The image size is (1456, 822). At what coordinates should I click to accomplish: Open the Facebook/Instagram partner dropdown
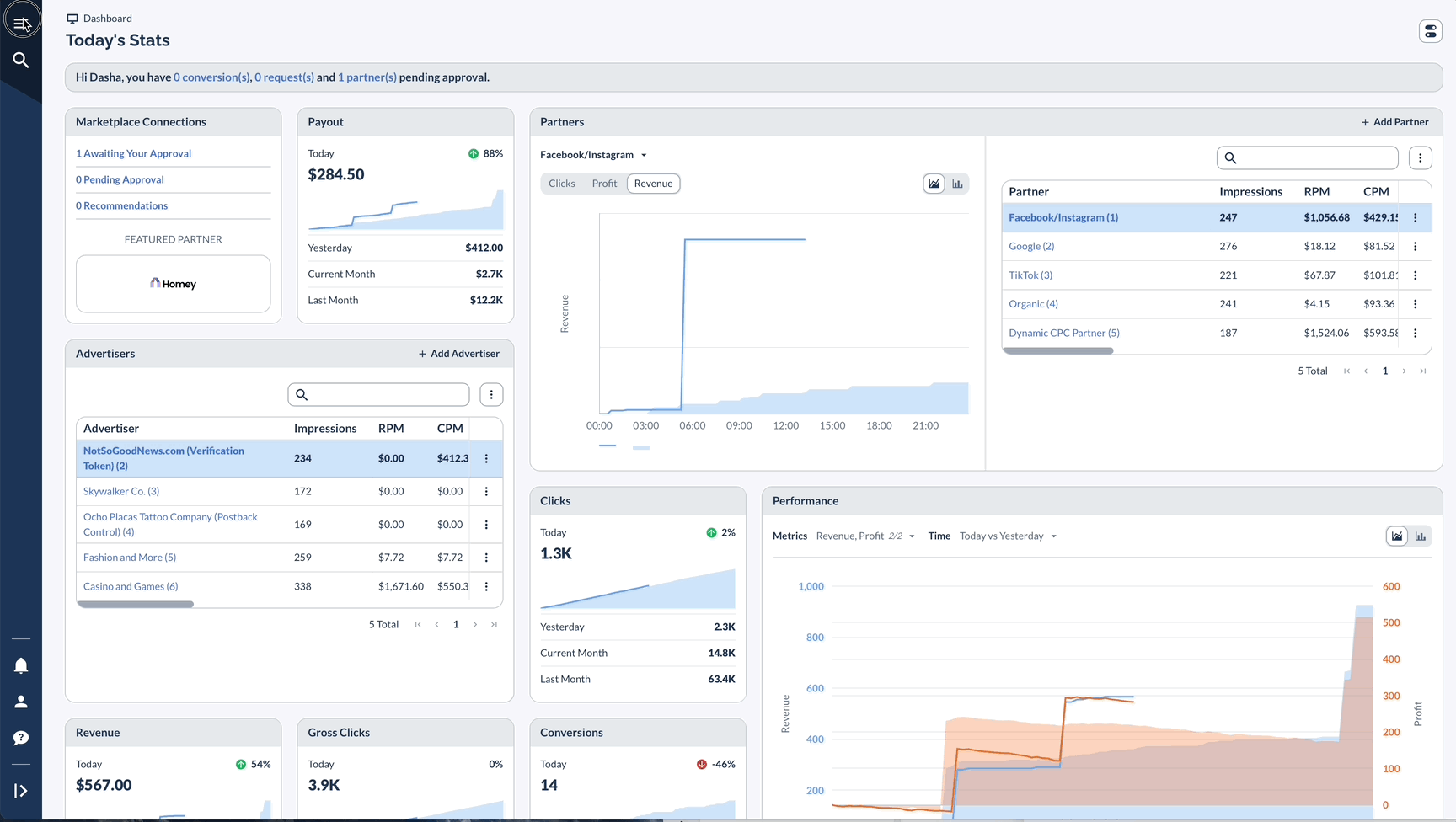point(593,155)
